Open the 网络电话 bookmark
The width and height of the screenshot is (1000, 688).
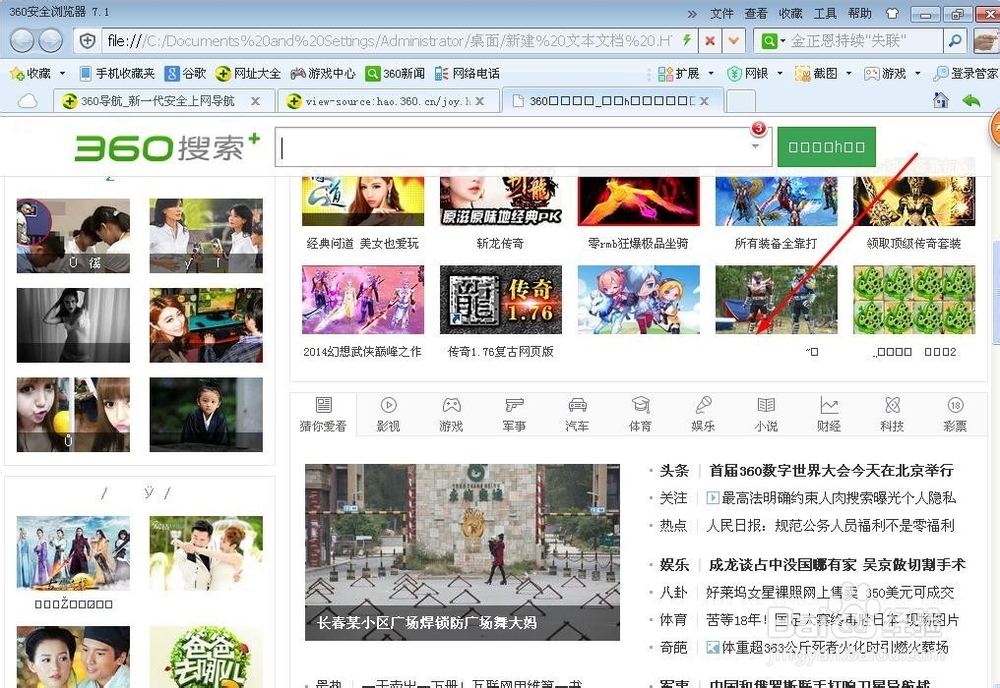[x=467, y=74]
